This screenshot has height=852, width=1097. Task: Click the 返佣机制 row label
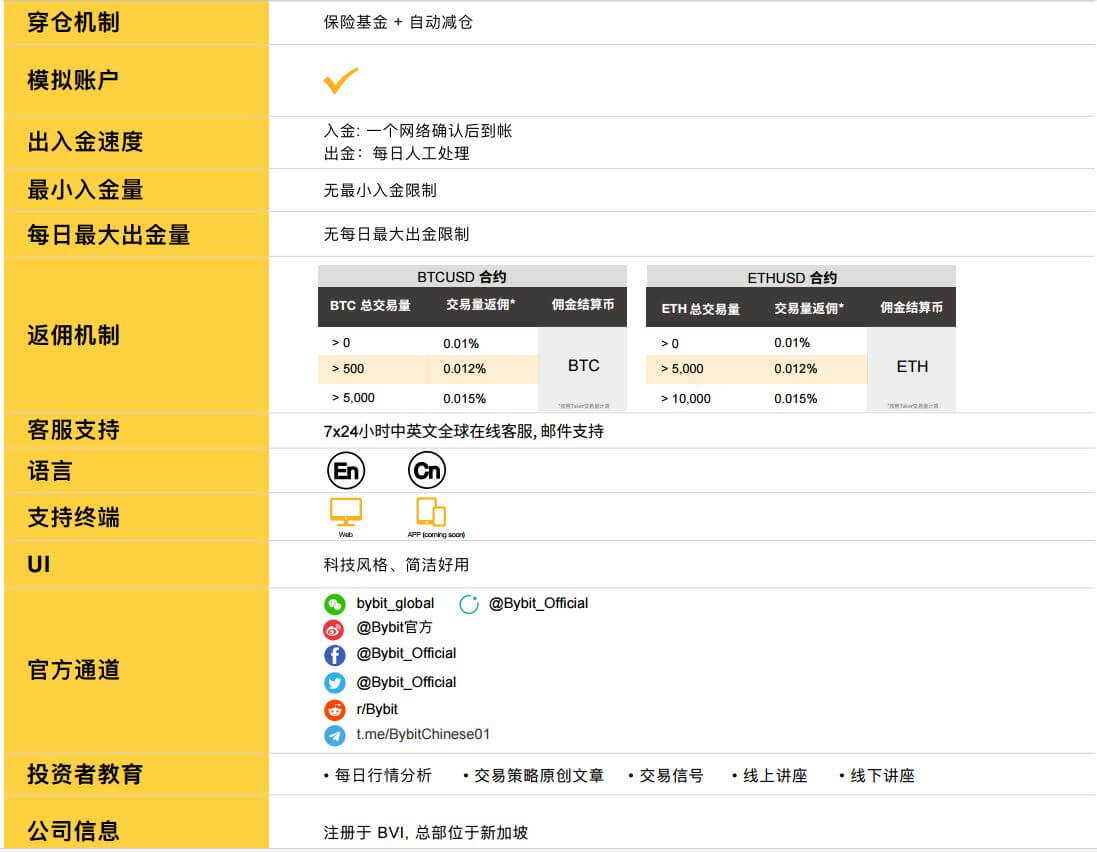coord(73,335)
